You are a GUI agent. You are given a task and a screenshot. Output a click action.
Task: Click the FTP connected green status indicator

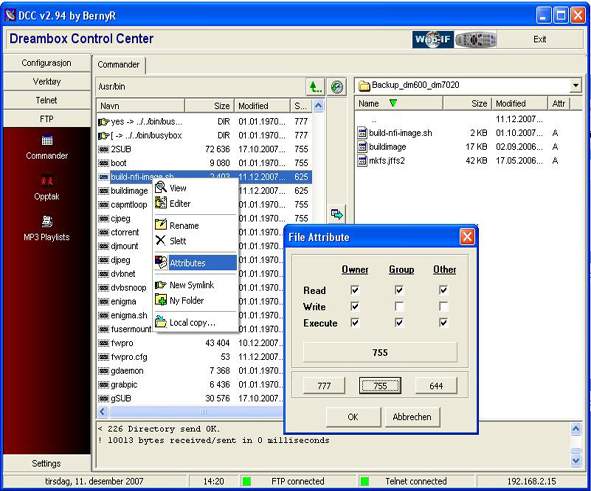[247, 481]
